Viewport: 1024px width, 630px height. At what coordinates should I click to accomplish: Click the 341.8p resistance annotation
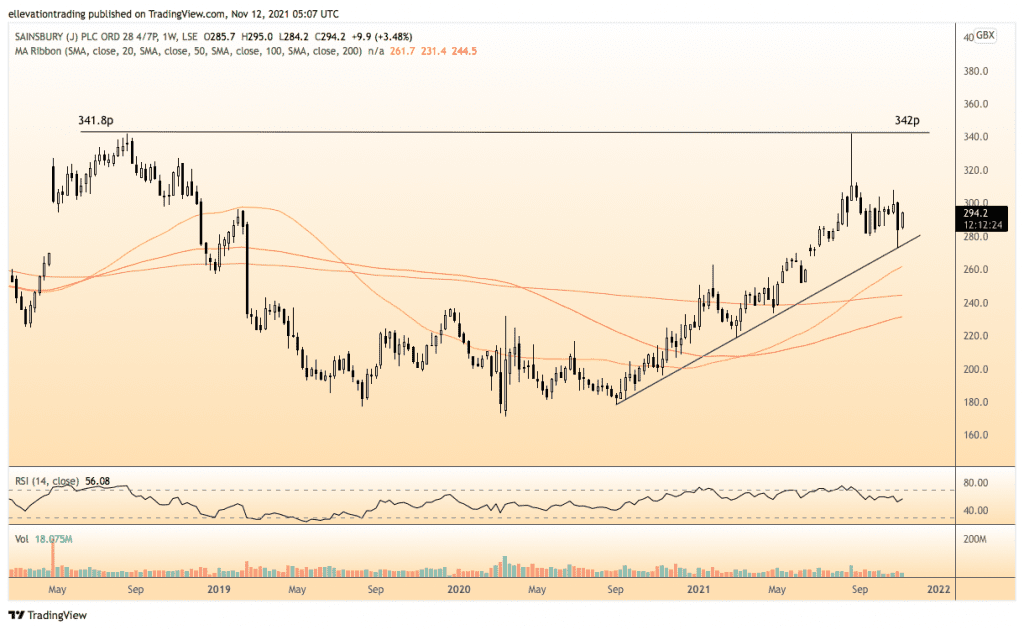pos(95,120)
